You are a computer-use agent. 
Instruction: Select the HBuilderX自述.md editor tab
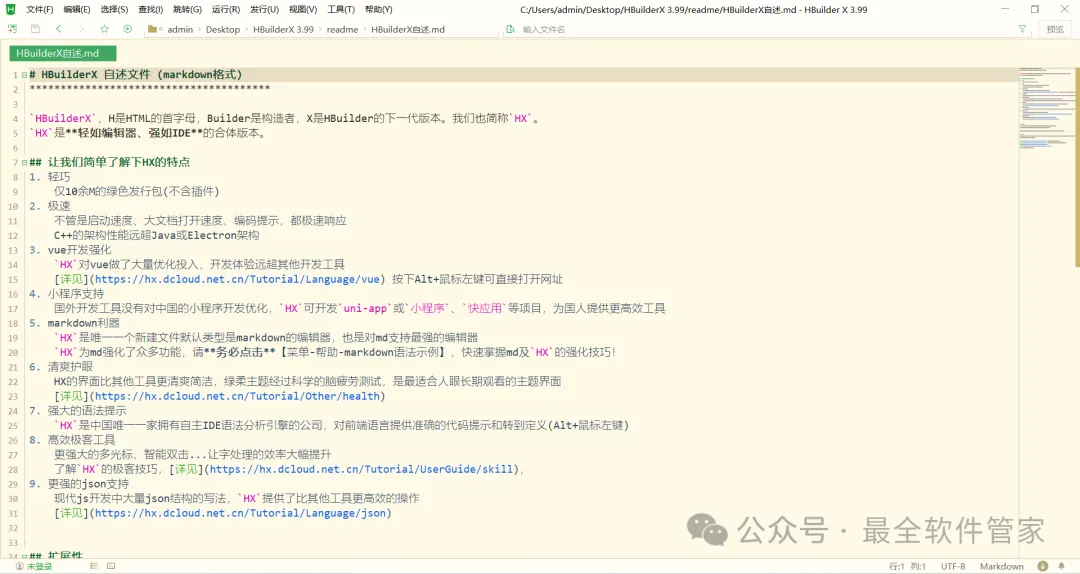pyautogui.click(x=63, y=53)
